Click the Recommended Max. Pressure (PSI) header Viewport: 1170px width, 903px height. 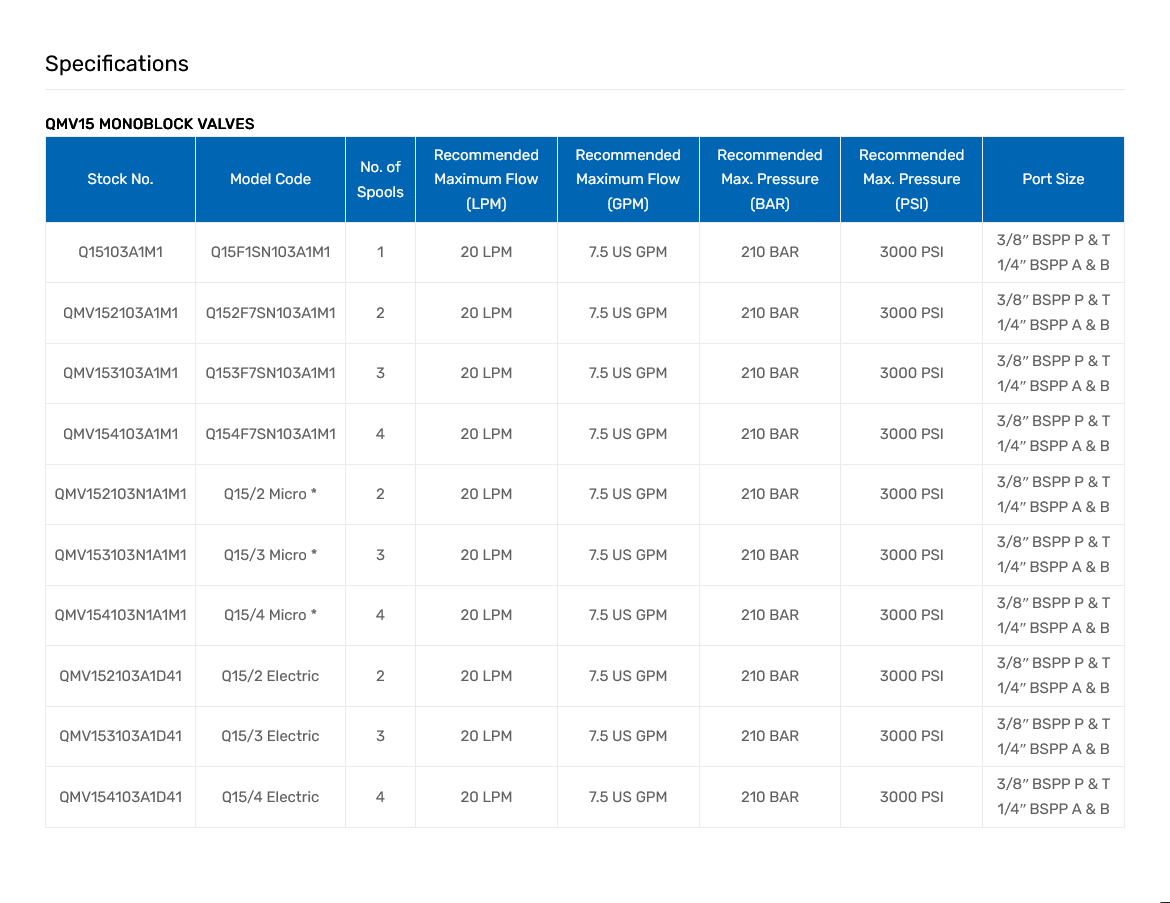click(911, 179)
